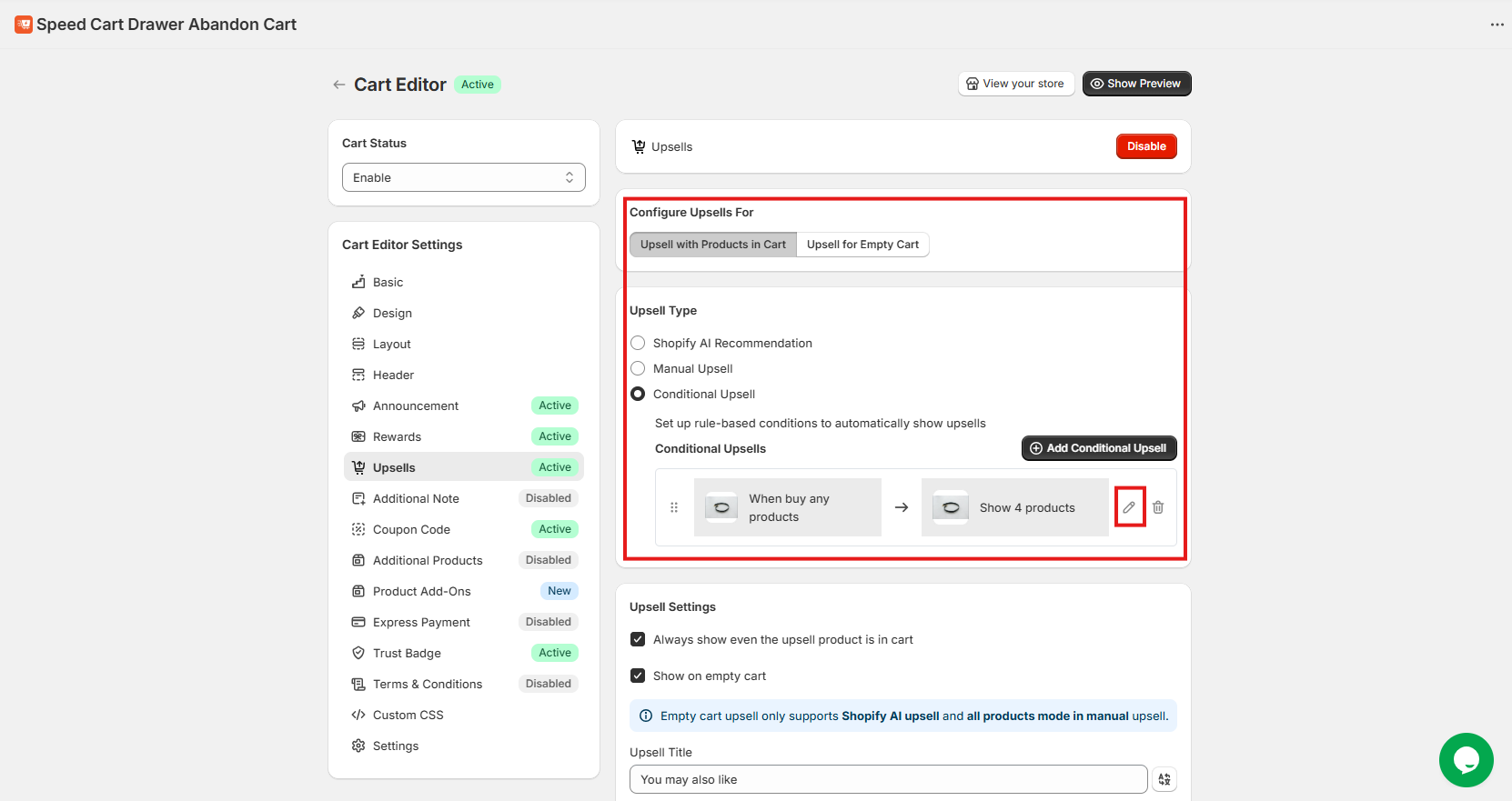
Task: Open the chat support bubble
Action: [1466, 759]
